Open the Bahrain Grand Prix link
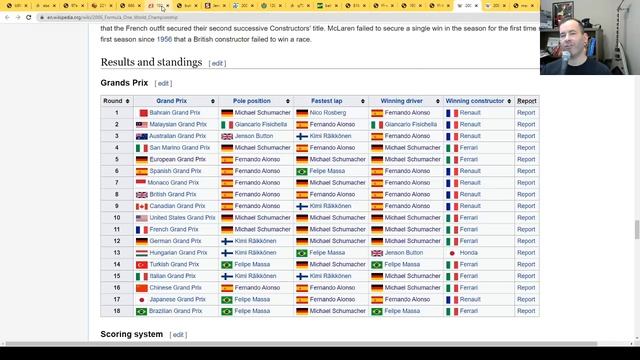This screenshot has height=360, width=640. click(175, 113)
